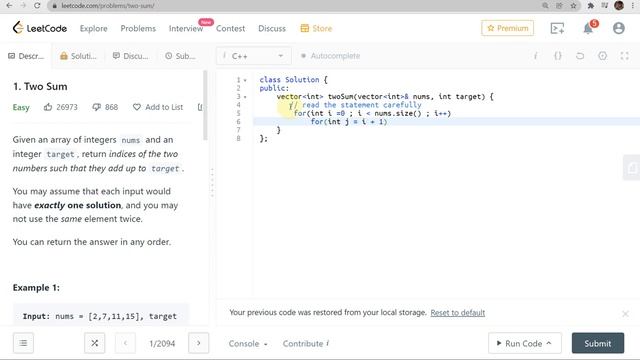This screenshot has height=360, width=640.
Task: Expand the Console dropdown
Action: click(x=248, y=344)
